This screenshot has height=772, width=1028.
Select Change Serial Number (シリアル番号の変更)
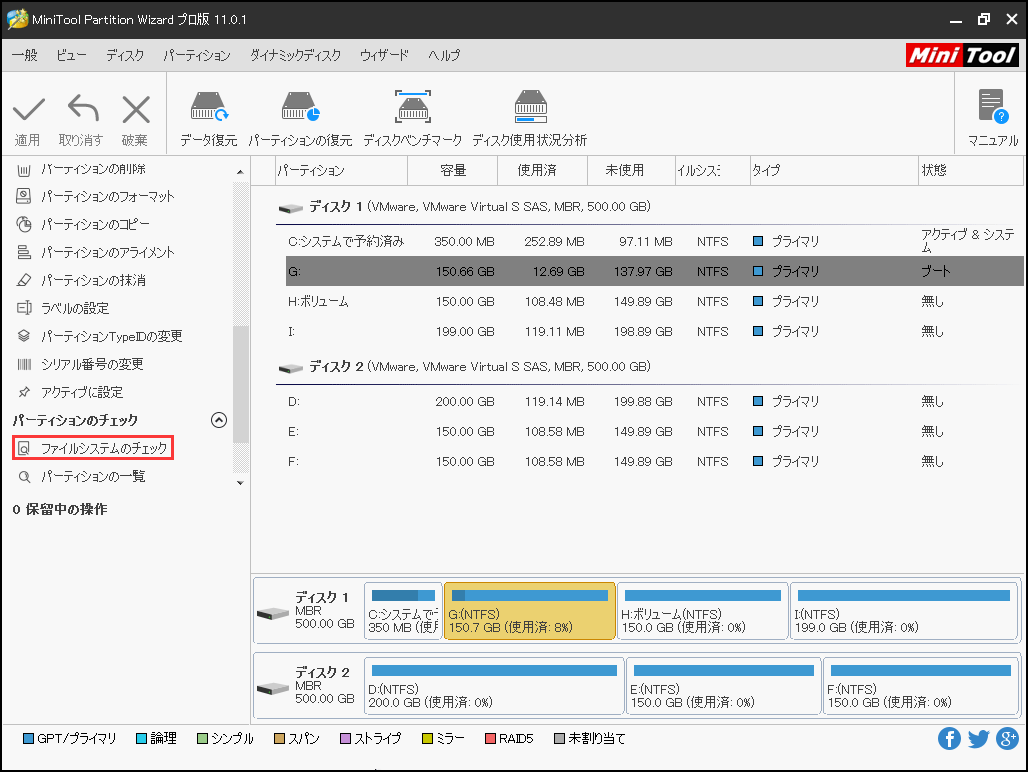point(79,364)
